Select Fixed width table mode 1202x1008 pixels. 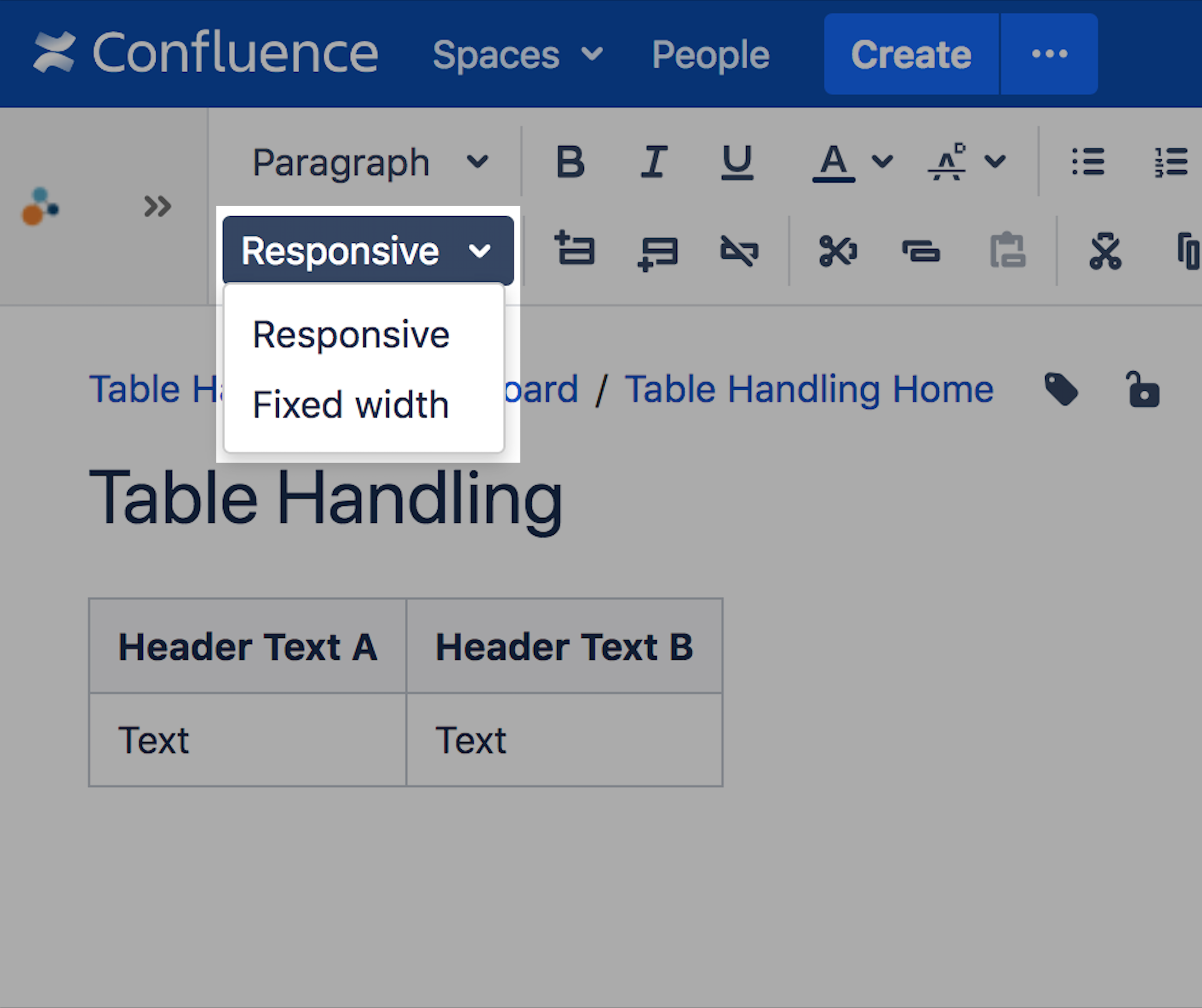(x=351, y=404)
